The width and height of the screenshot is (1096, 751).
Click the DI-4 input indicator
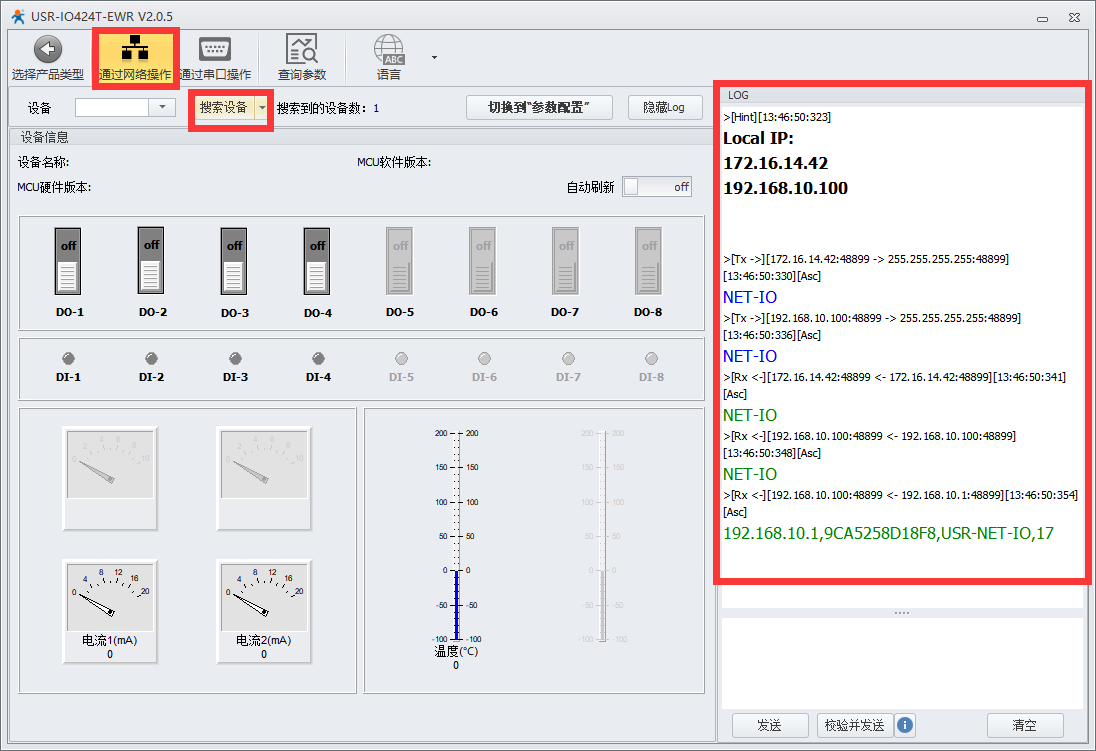[318, 359]
